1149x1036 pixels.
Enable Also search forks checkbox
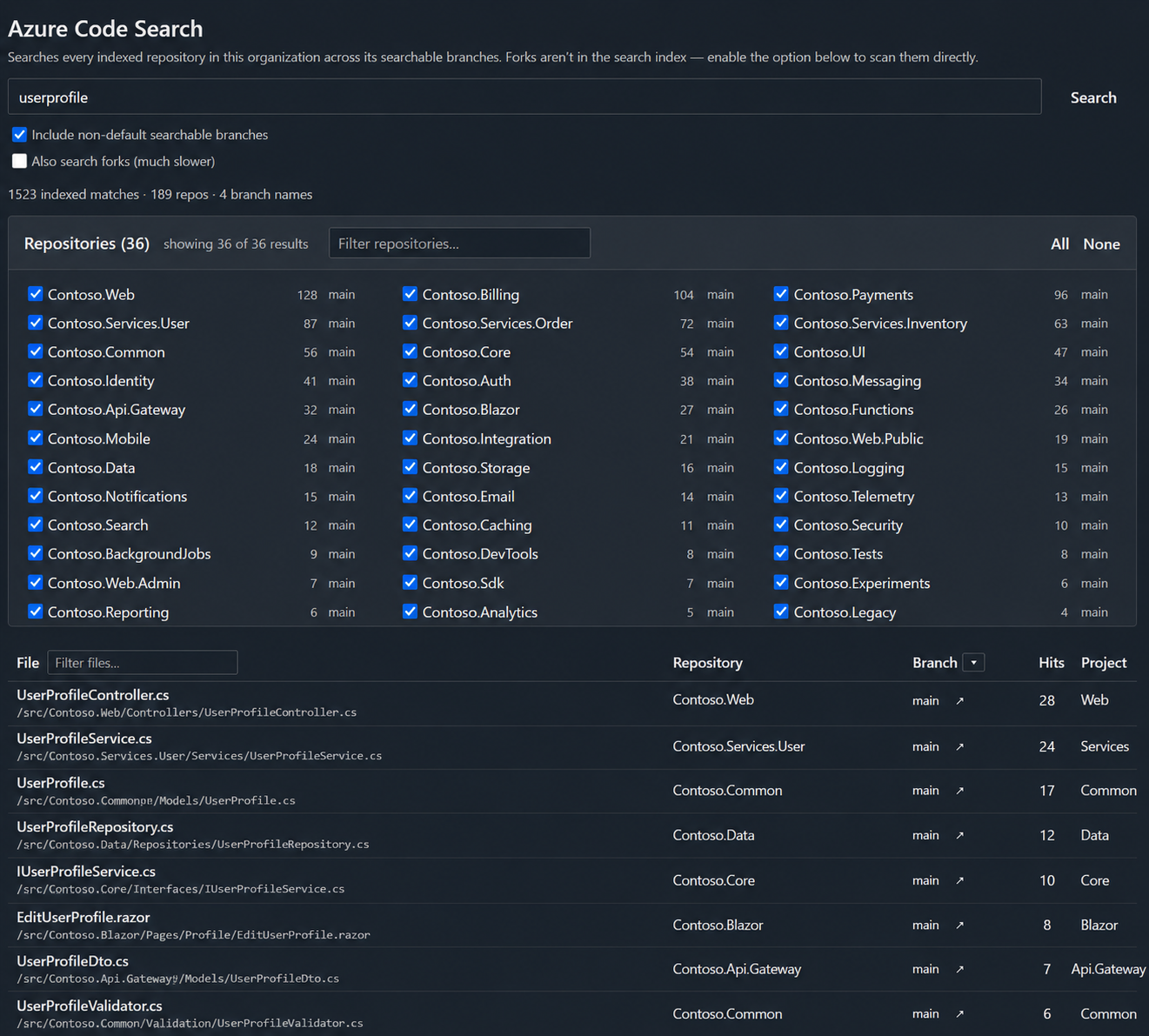(x=19, y=161)
